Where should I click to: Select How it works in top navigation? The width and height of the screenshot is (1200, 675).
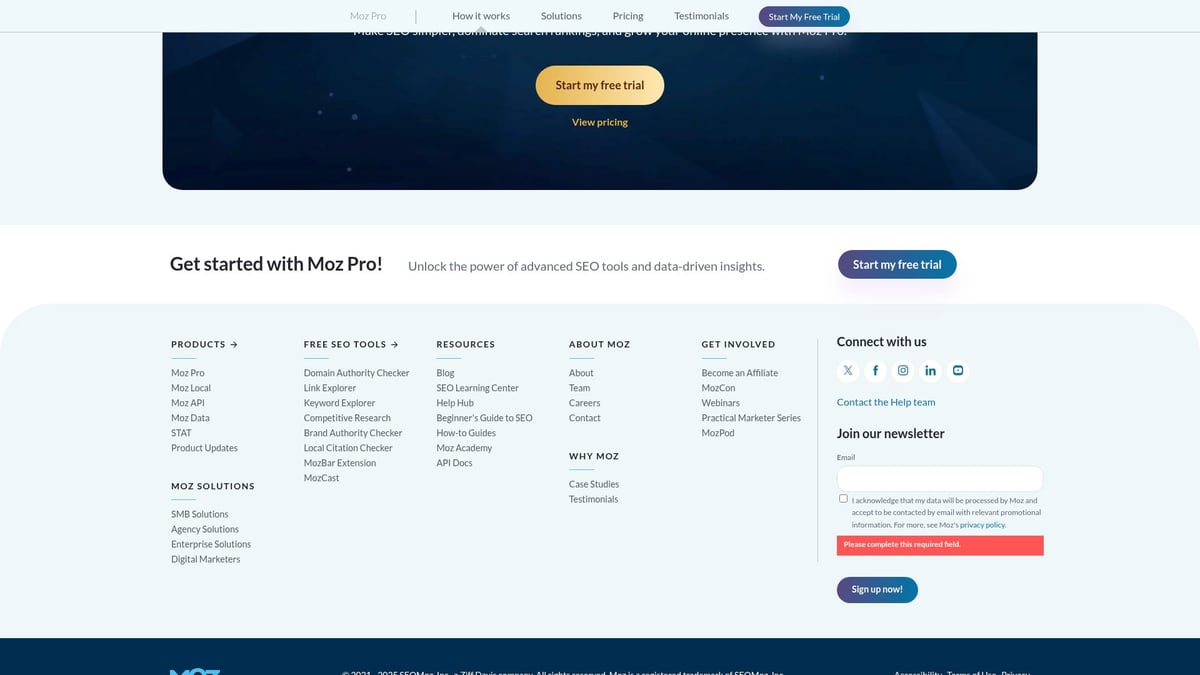coord(481,16)
